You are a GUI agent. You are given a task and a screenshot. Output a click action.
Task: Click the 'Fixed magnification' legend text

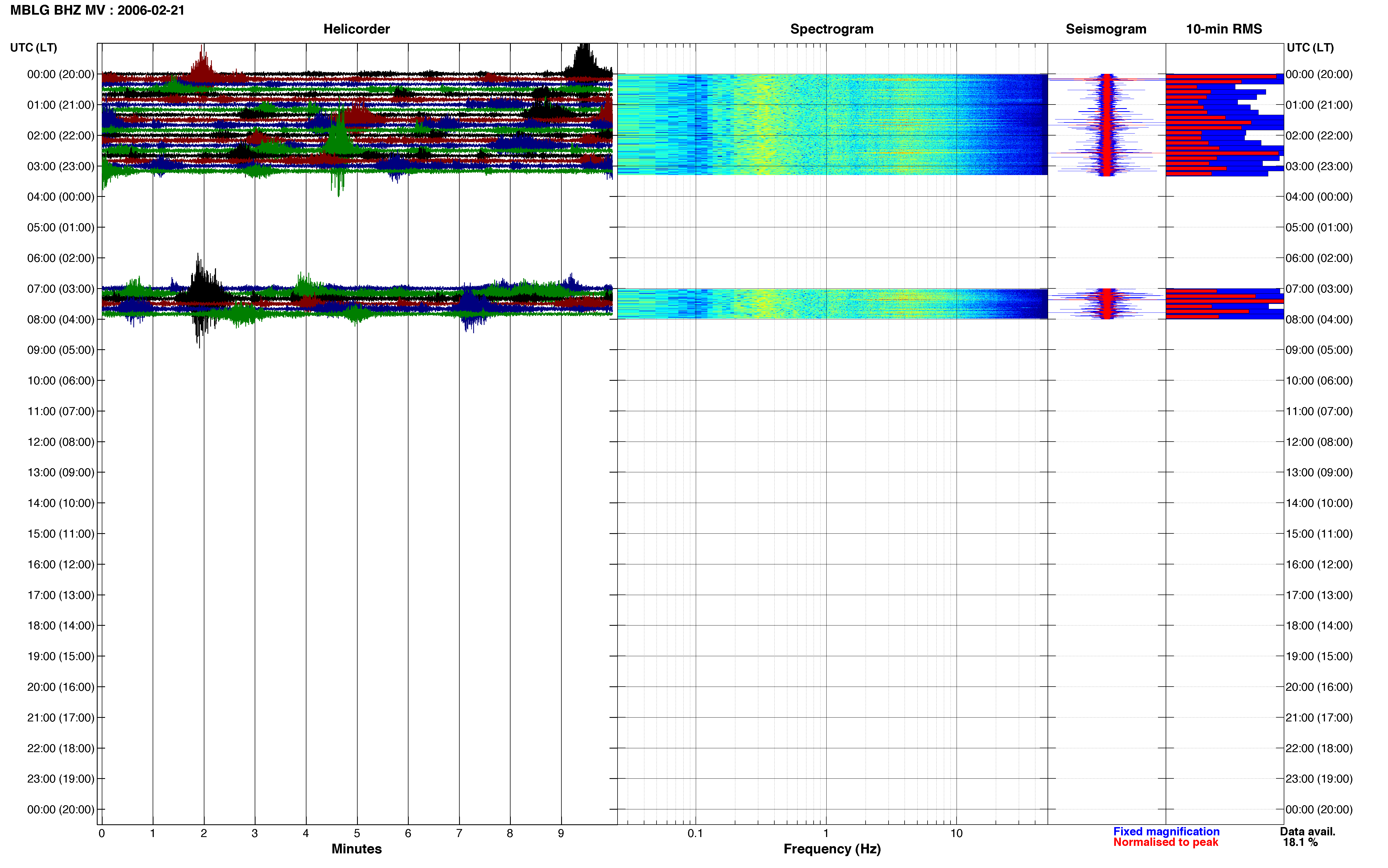tap(1166, 831)
